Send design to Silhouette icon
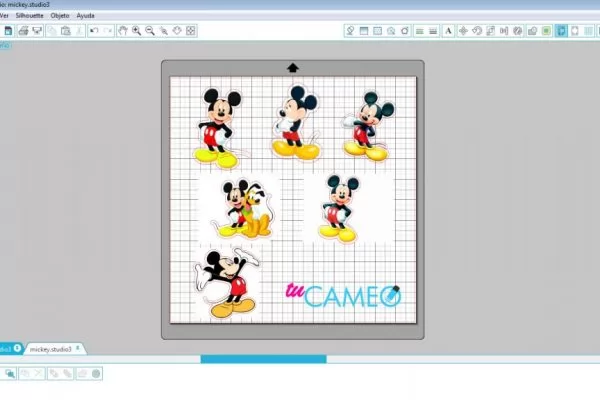 coord(37,31)
